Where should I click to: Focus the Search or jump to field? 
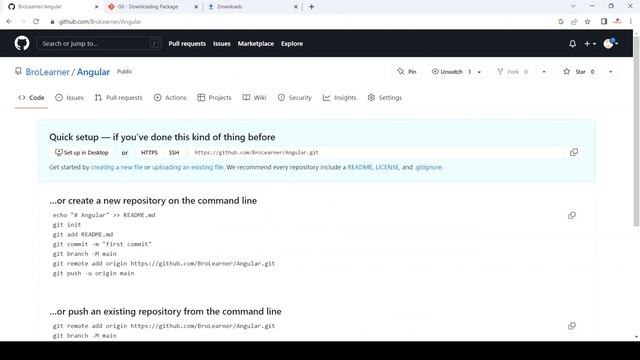click(99, 44)
